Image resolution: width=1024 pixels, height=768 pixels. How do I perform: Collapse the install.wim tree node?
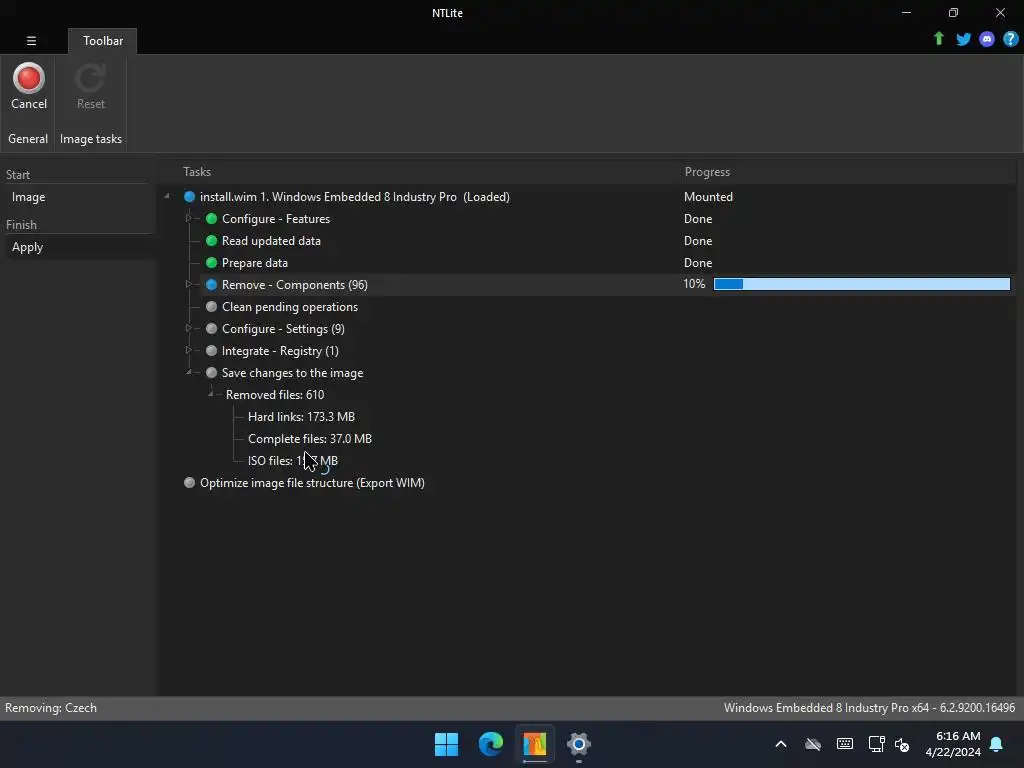(167, 196)
